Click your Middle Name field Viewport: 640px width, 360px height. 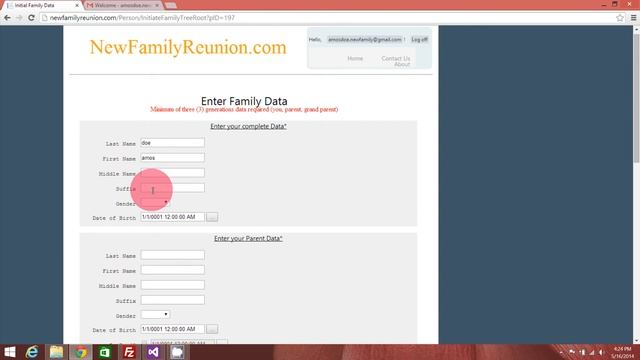tap(173, 173)
